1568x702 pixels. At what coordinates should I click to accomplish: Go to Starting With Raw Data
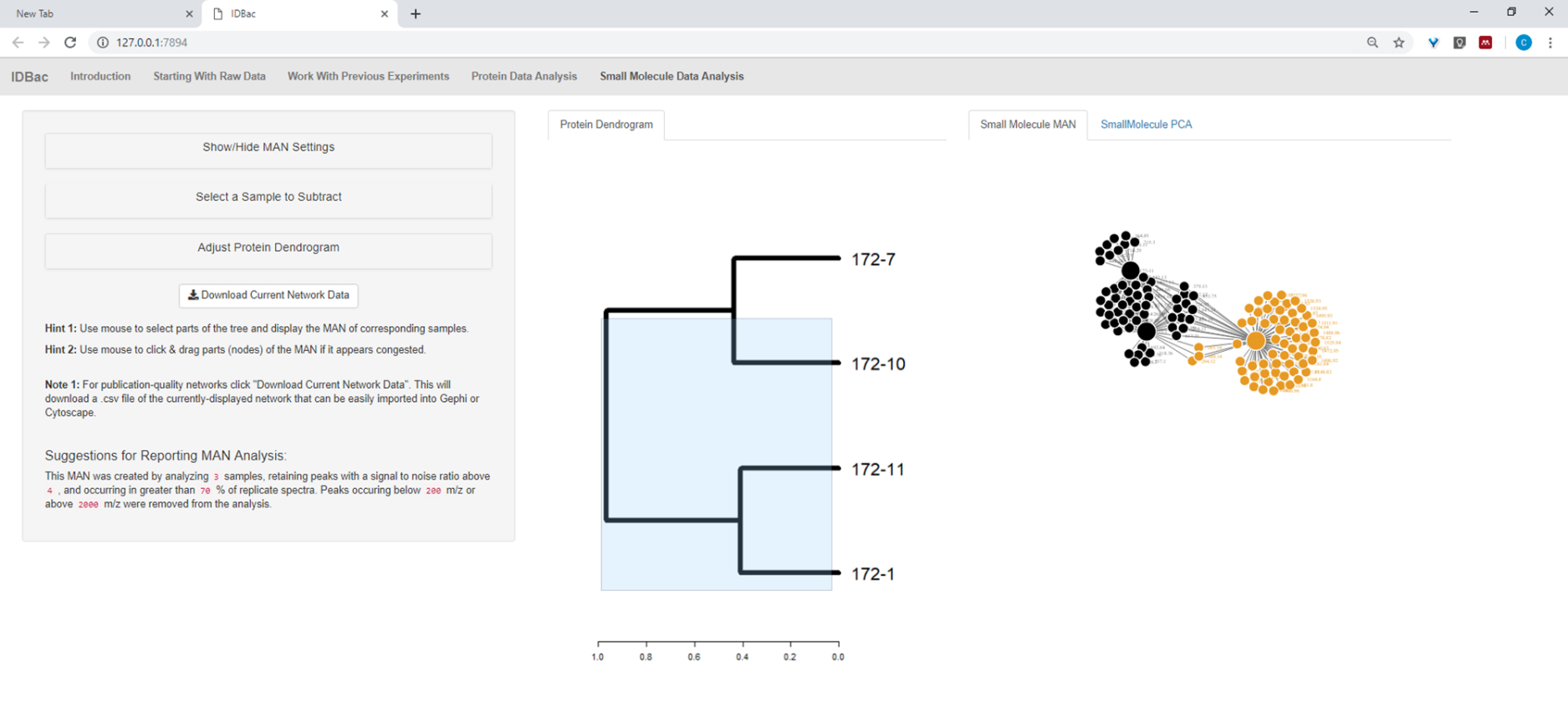click(x=209, y=76)
